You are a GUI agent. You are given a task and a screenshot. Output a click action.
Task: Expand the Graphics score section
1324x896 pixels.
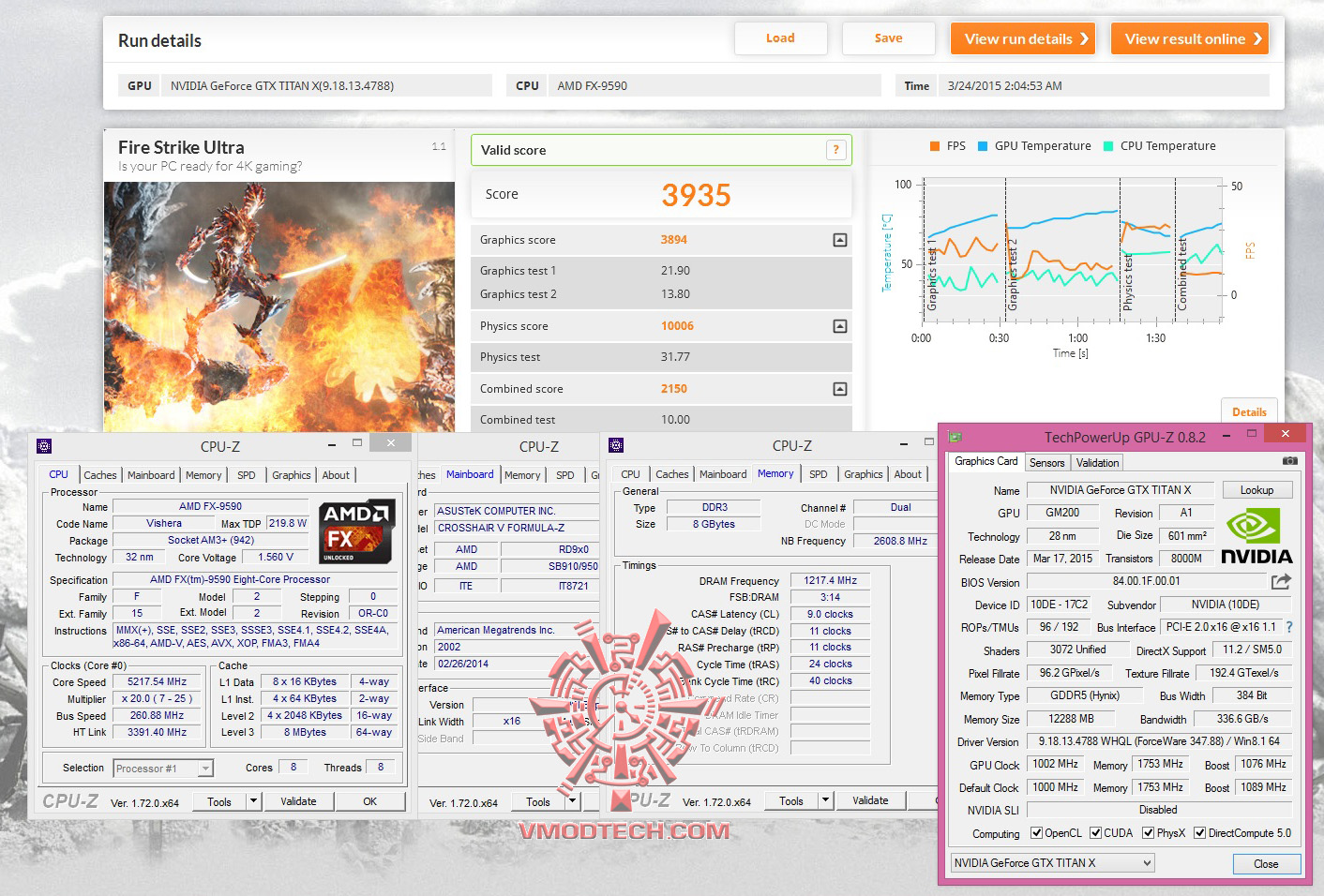pos(840,240)
